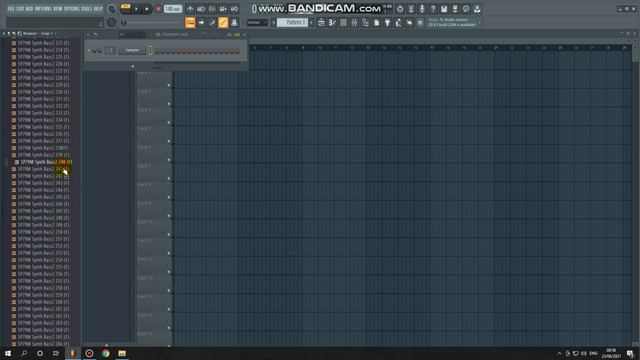Select SP7NM Synth Bass2 240 in browser
This screenshot has width=640, height=360.
(x=46, y=162)
